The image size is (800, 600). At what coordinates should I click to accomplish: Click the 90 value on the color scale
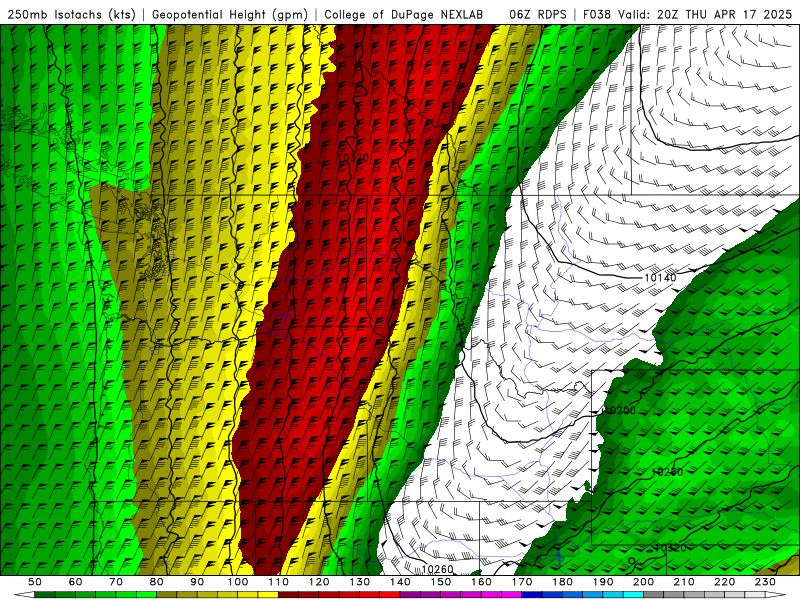(x=197, y=582)
